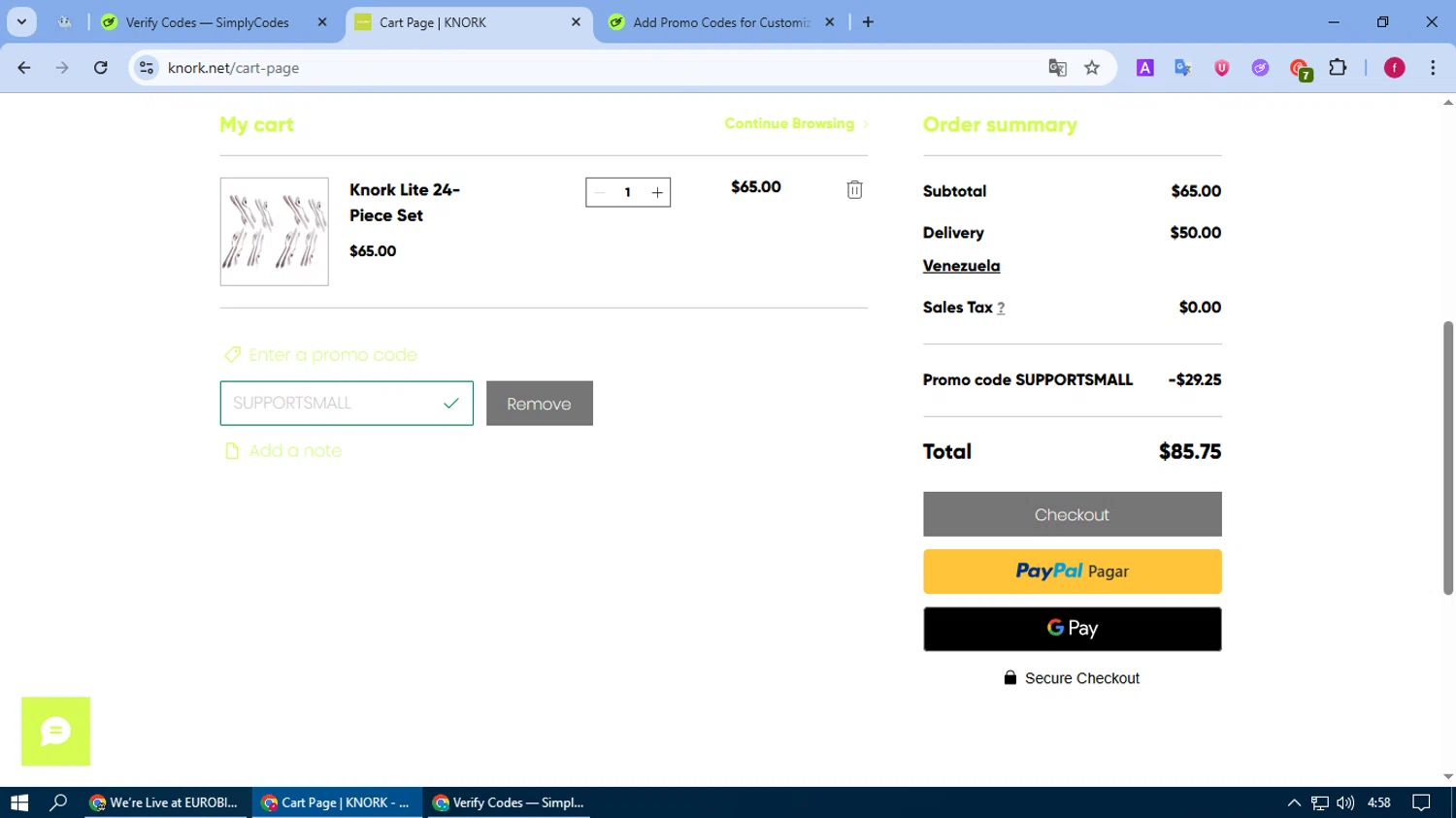The image size is (1456, 818).
Task: Go forward in browser history
Action: 62,68
